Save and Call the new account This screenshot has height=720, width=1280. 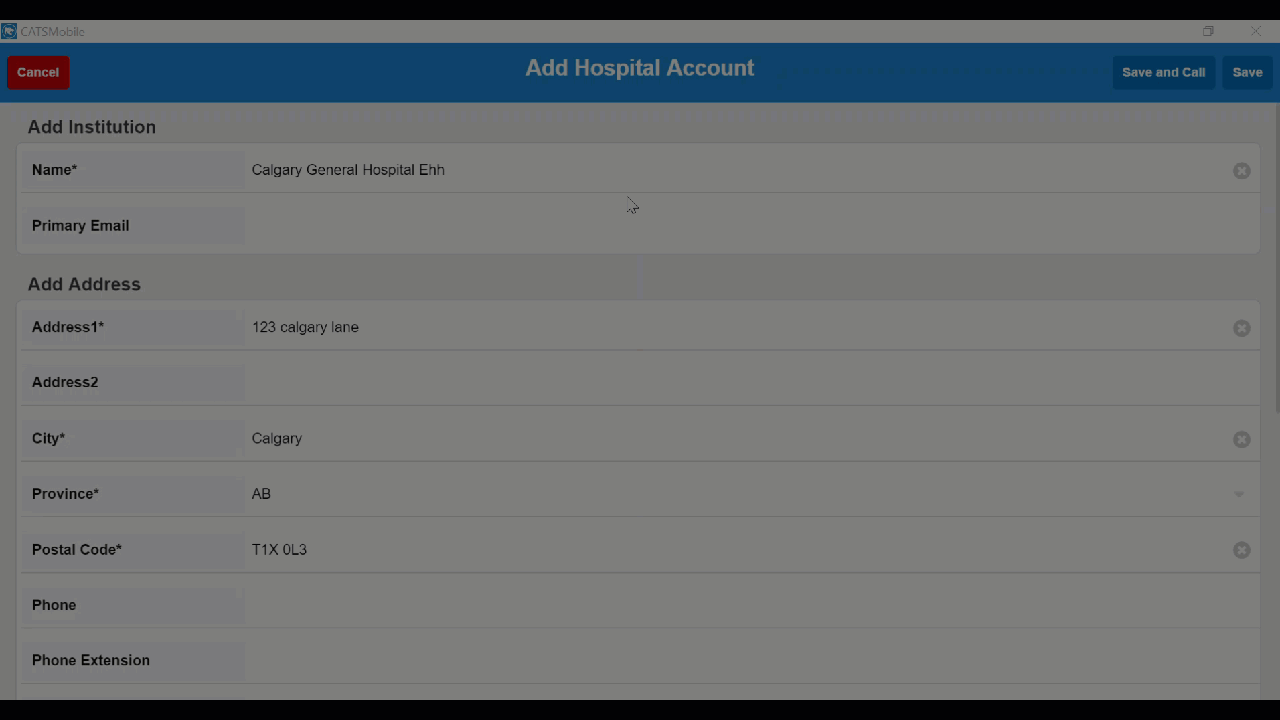click(1163, 72)
